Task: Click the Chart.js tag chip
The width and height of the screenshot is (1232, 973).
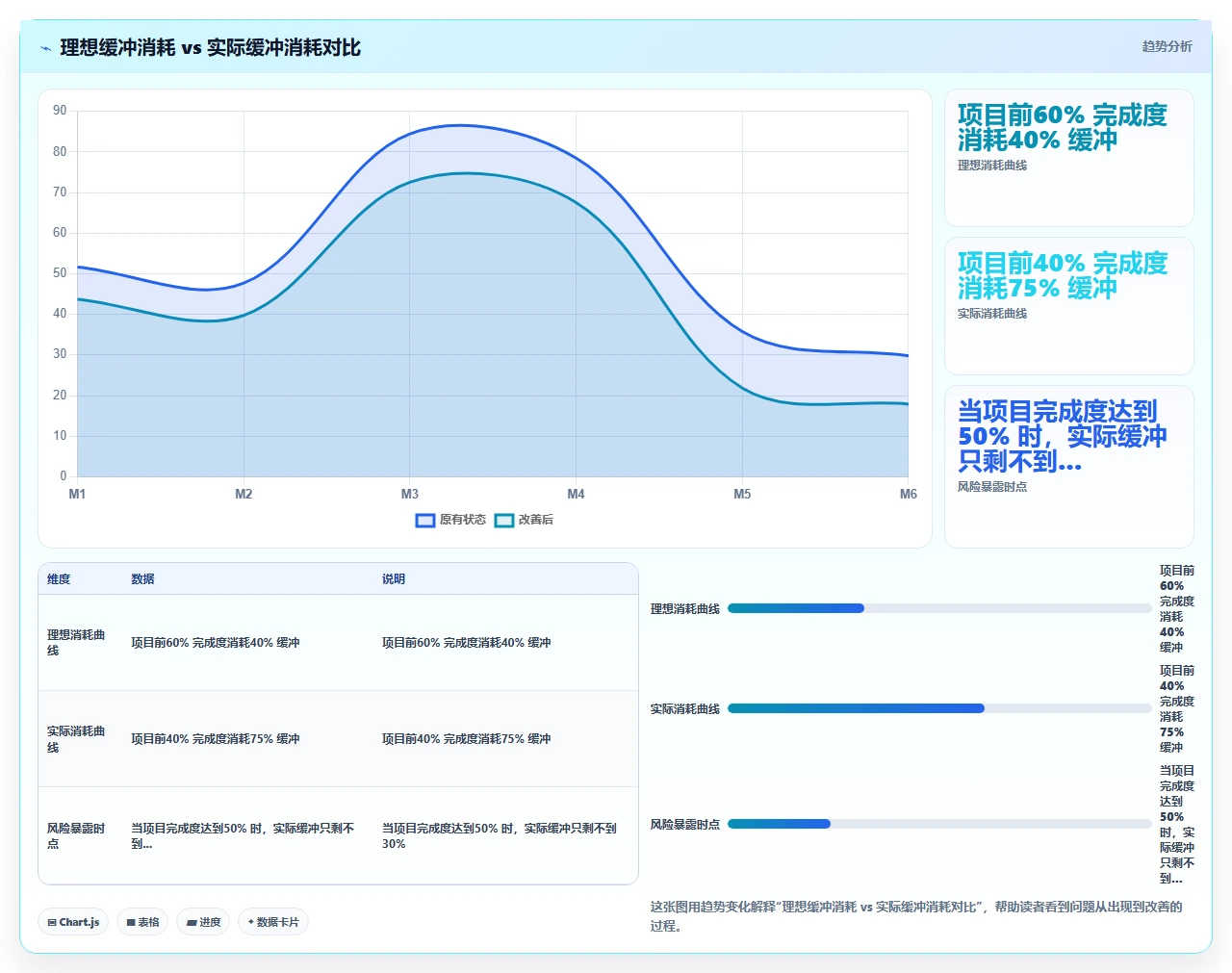Action: click(x=73, y=922)
